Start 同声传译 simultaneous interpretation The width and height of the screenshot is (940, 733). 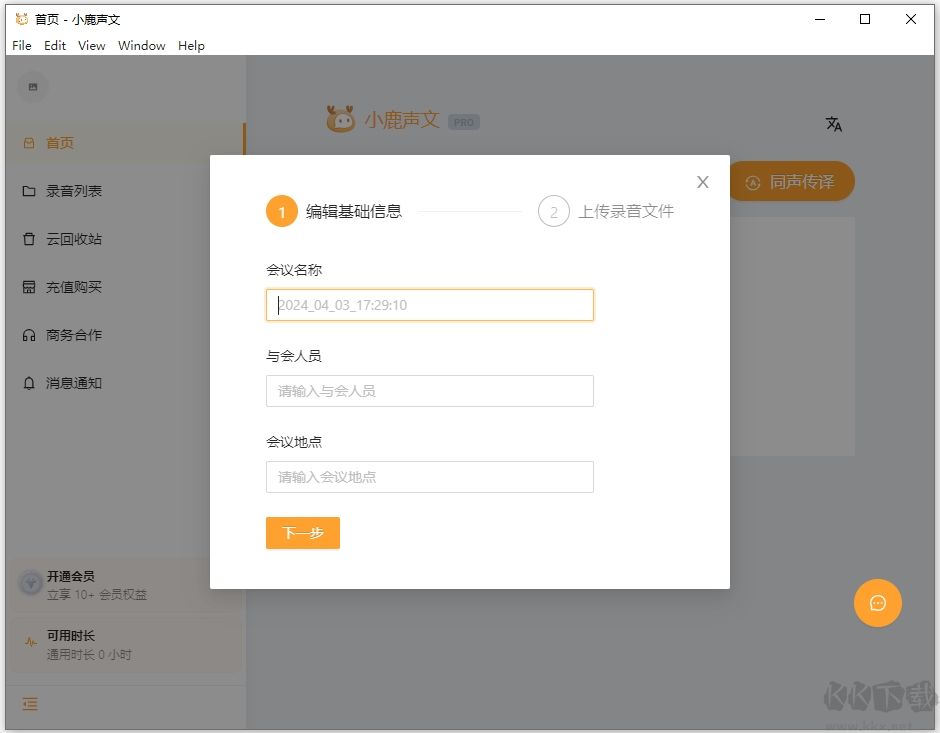(793, 182)
